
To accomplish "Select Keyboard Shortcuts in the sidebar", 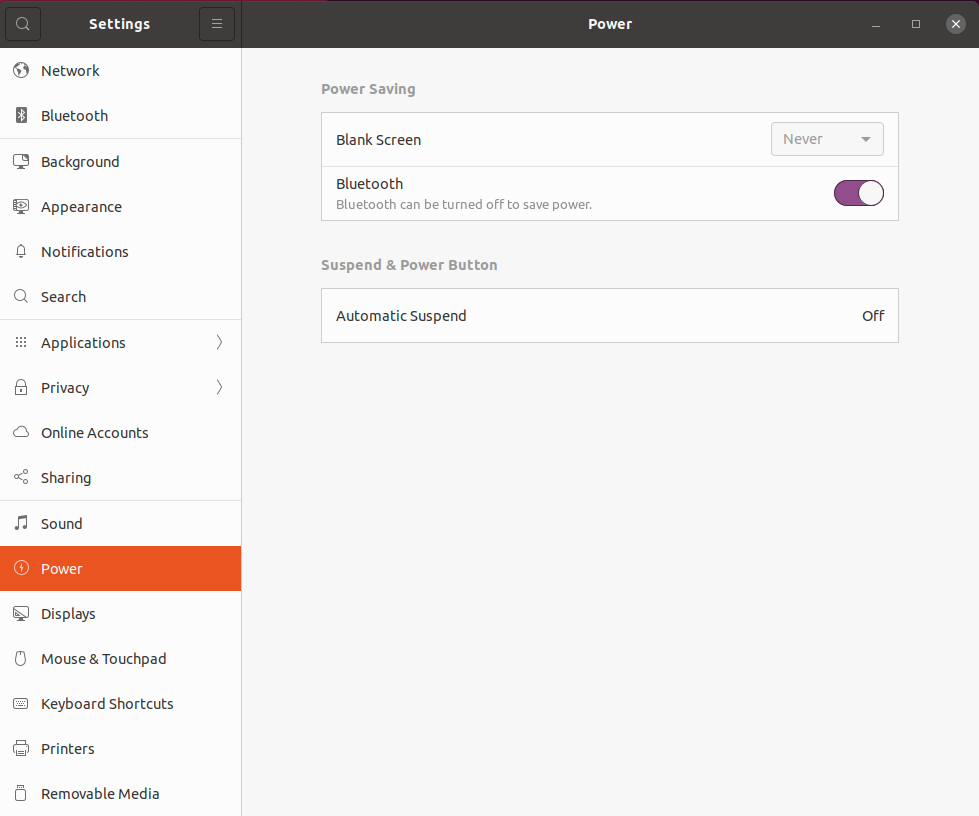I will coord(107,703).
